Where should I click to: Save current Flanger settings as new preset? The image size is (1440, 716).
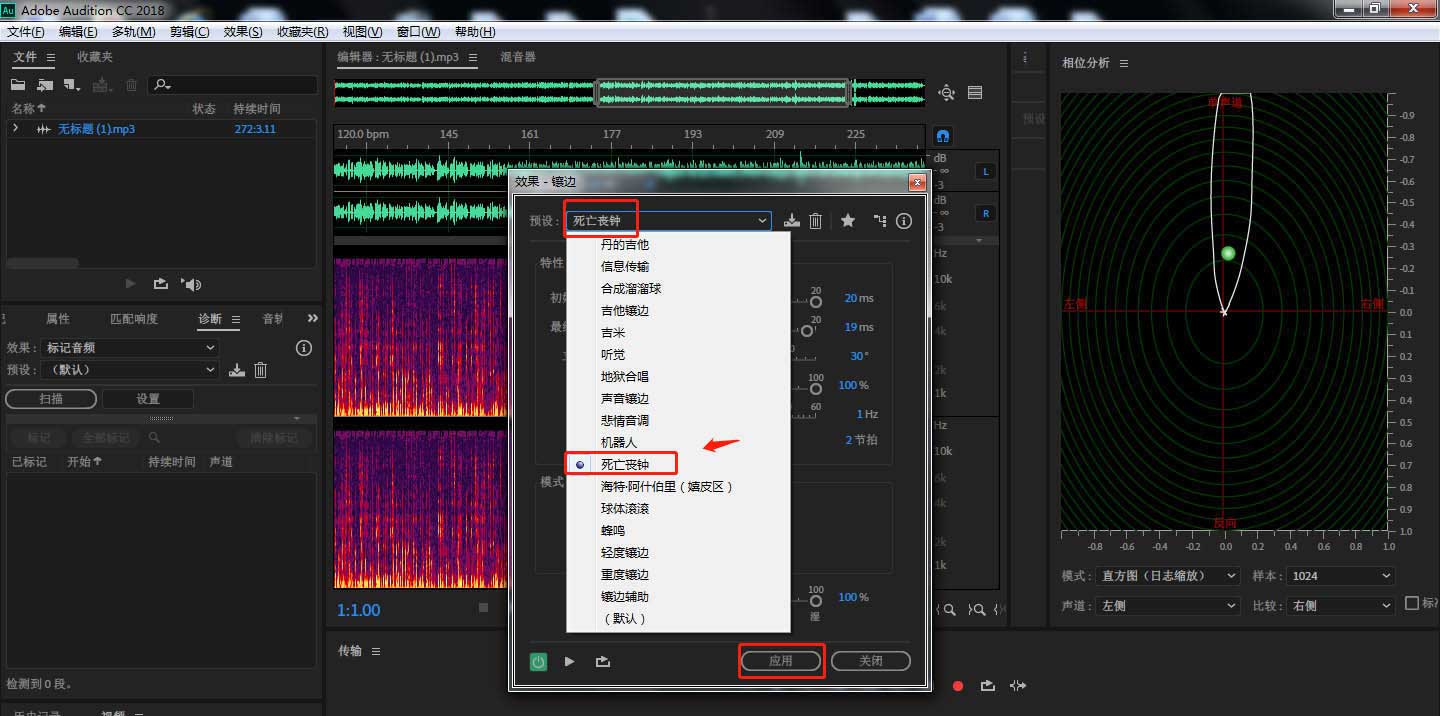point(790,220)
